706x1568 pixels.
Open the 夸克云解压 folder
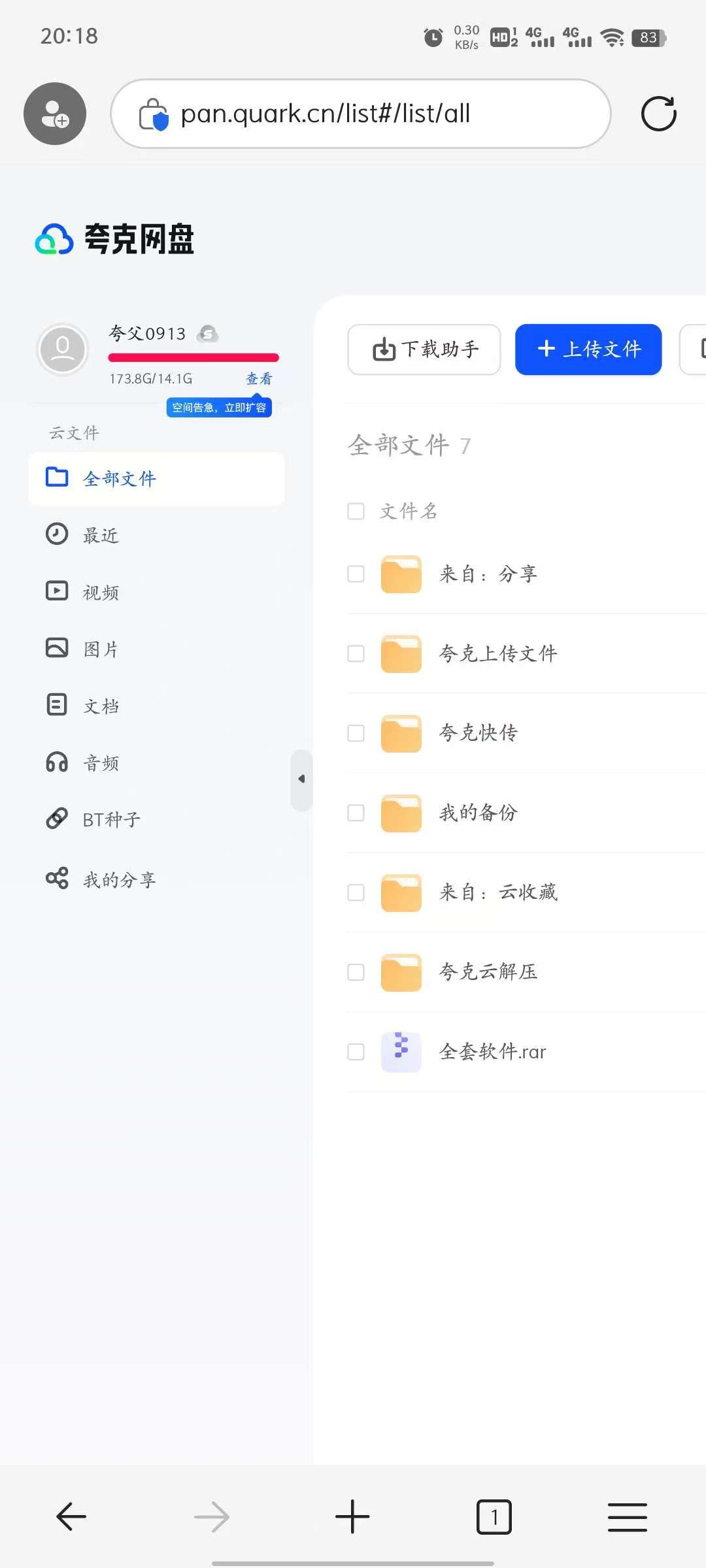(488, 972)
